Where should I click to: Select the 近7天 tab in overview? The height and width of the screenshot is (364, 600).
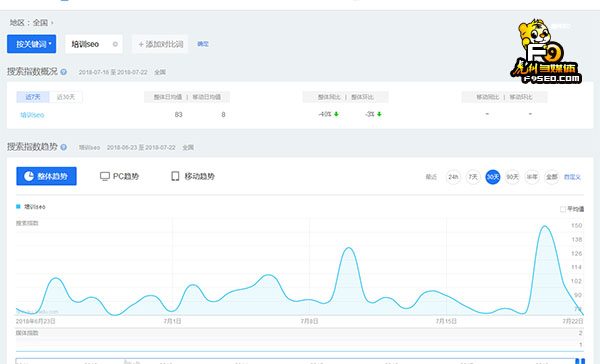tap(33, 97)
